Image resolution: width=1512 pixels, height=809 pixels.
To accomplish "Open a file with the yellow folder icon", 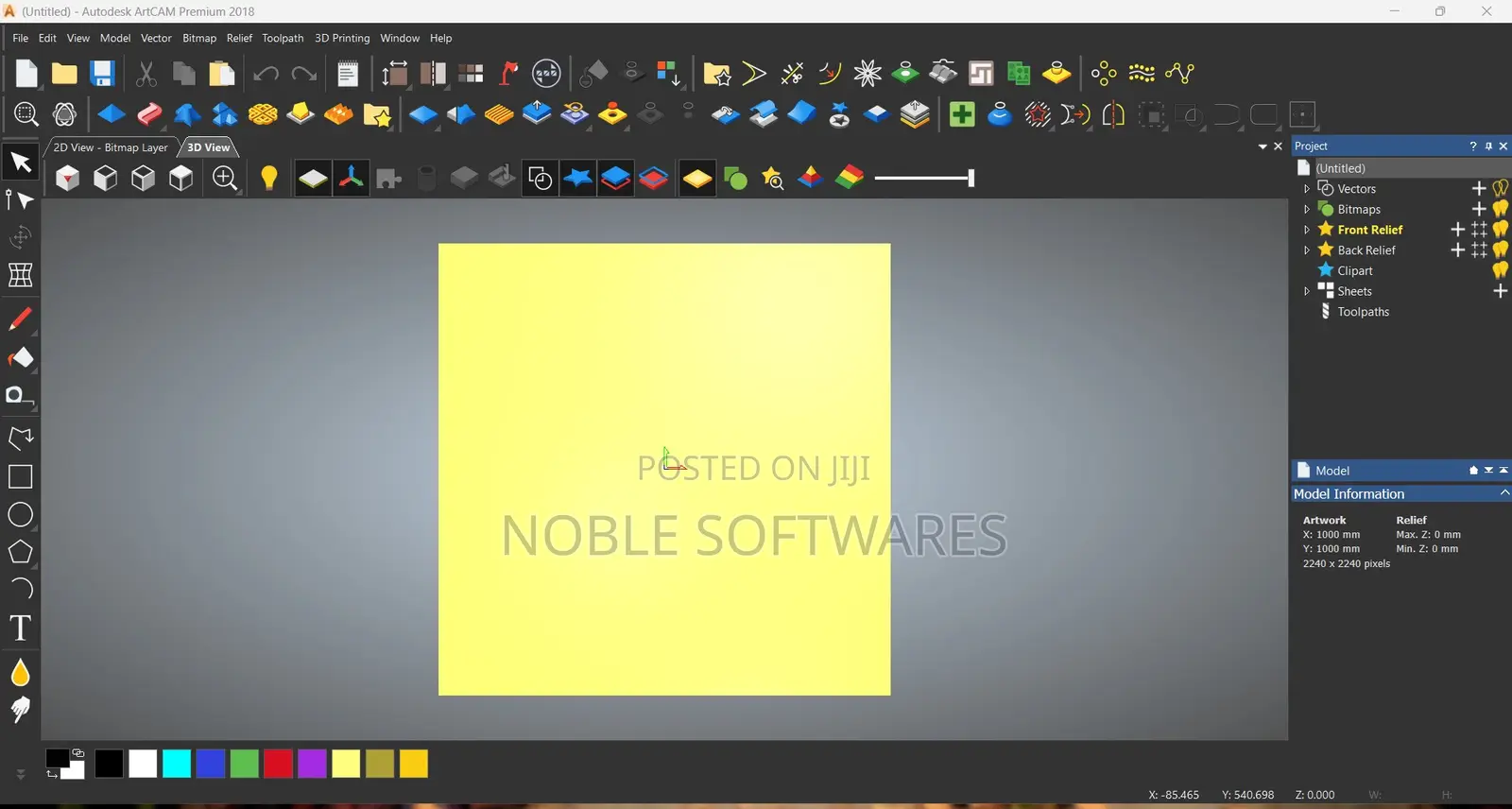I will click(64, 73).
